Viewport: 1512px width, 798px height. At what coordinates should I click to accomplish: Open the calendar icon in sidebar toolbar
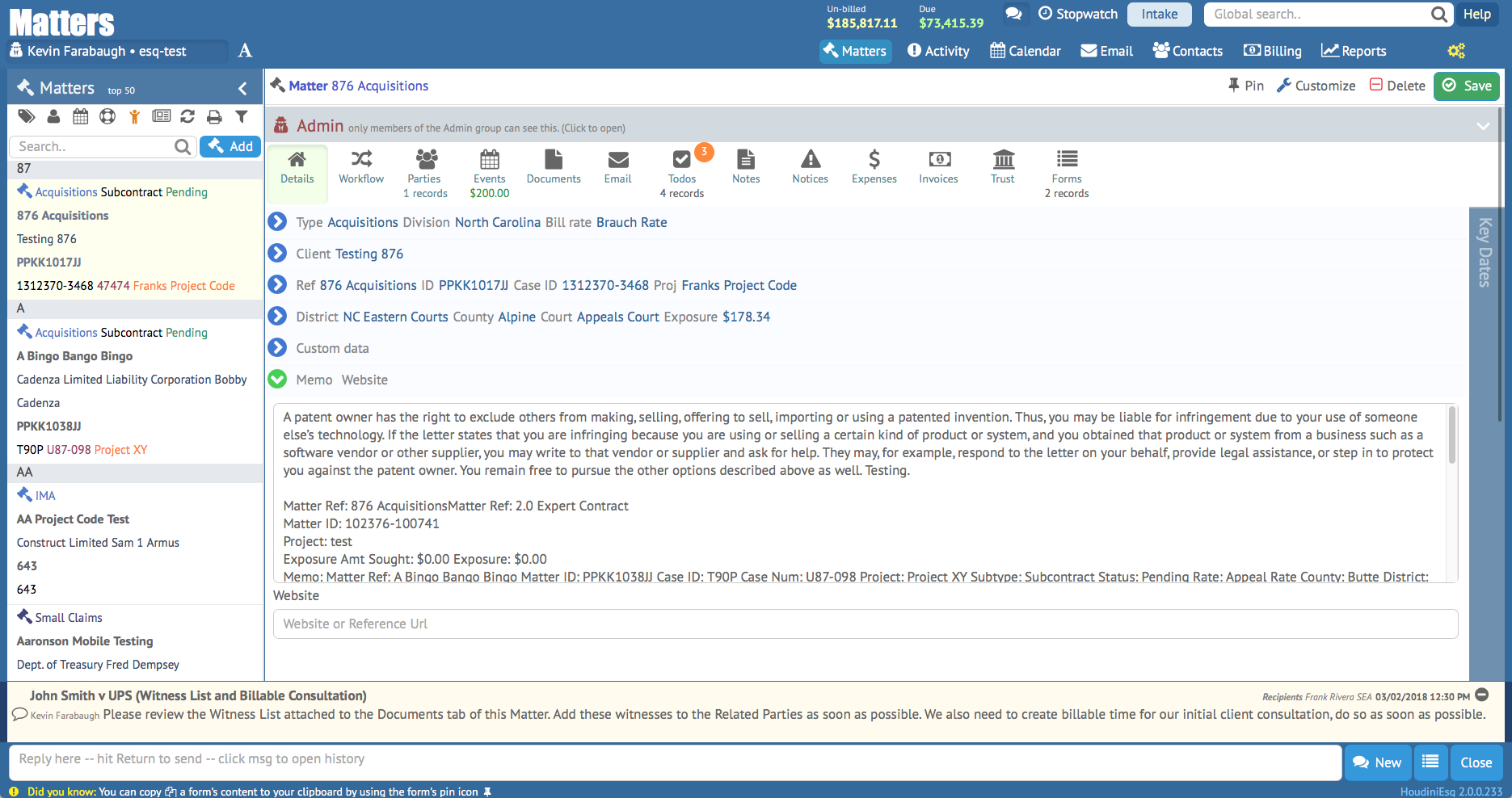tap(81, 116)
